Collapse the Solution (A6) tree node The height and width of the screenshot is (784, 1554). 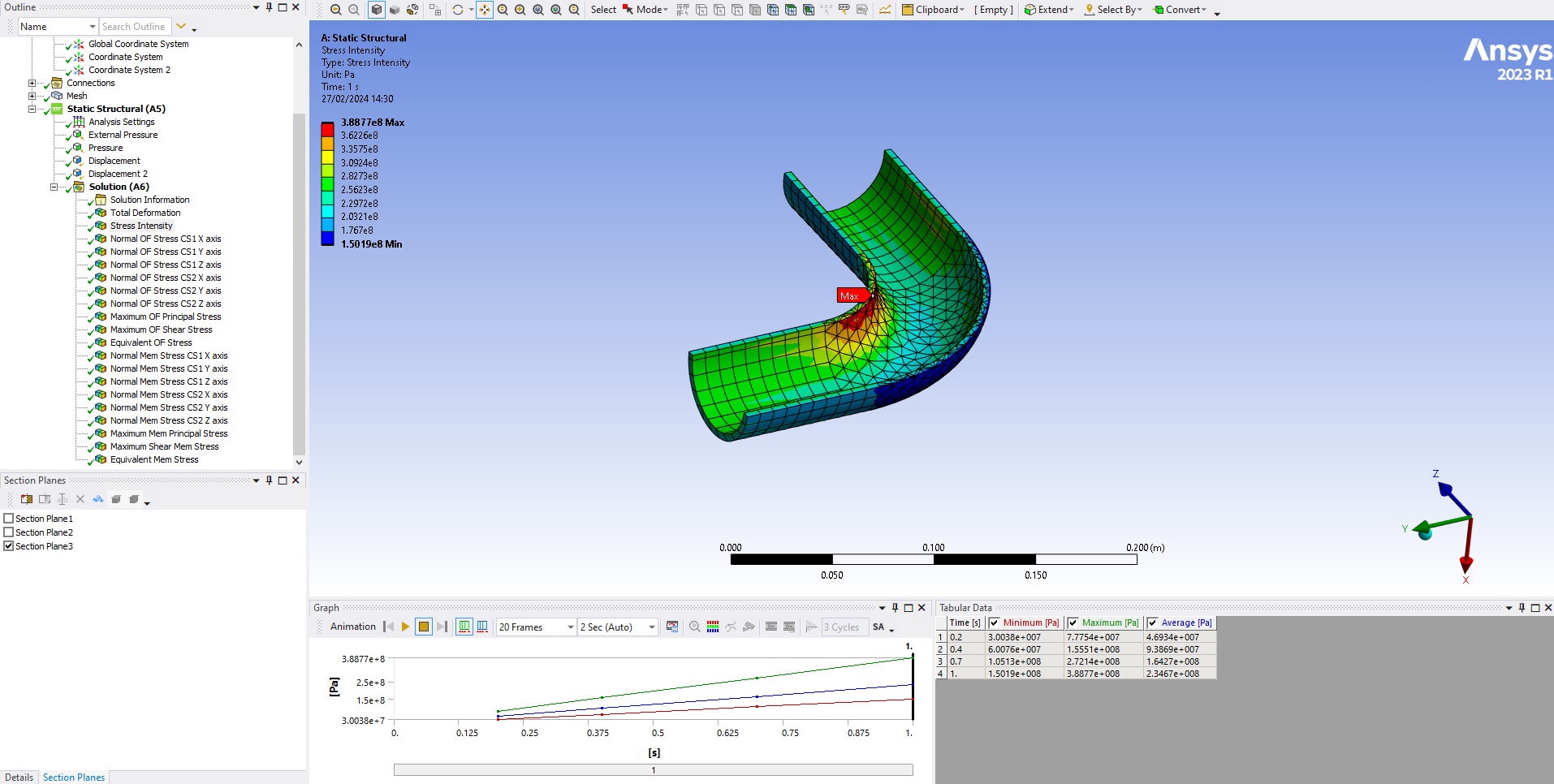coord(54,187)
